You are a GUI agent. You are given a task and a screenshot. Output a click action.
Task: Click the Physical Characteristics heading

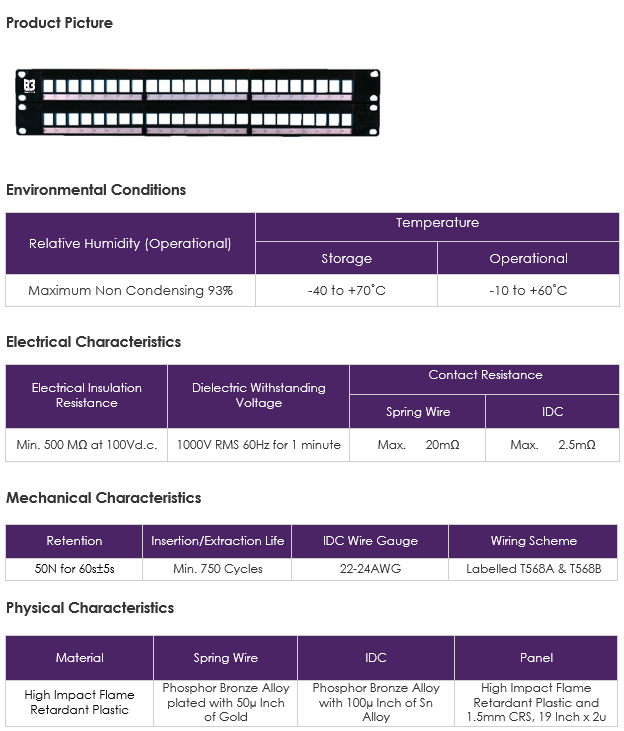coord(90,607)
